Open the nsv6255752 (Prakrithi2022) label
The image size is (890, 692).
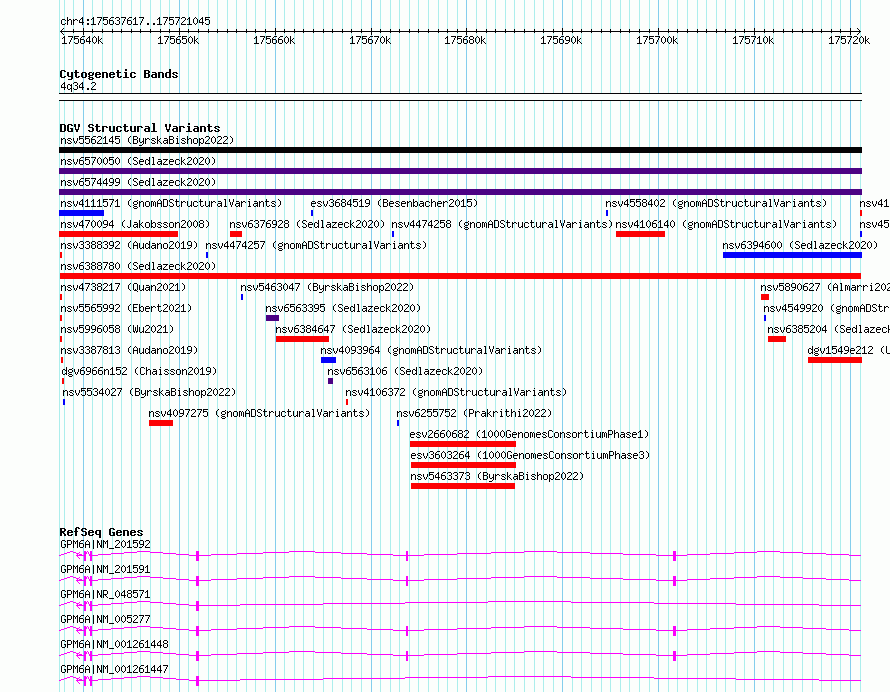(x=474, y=413)
